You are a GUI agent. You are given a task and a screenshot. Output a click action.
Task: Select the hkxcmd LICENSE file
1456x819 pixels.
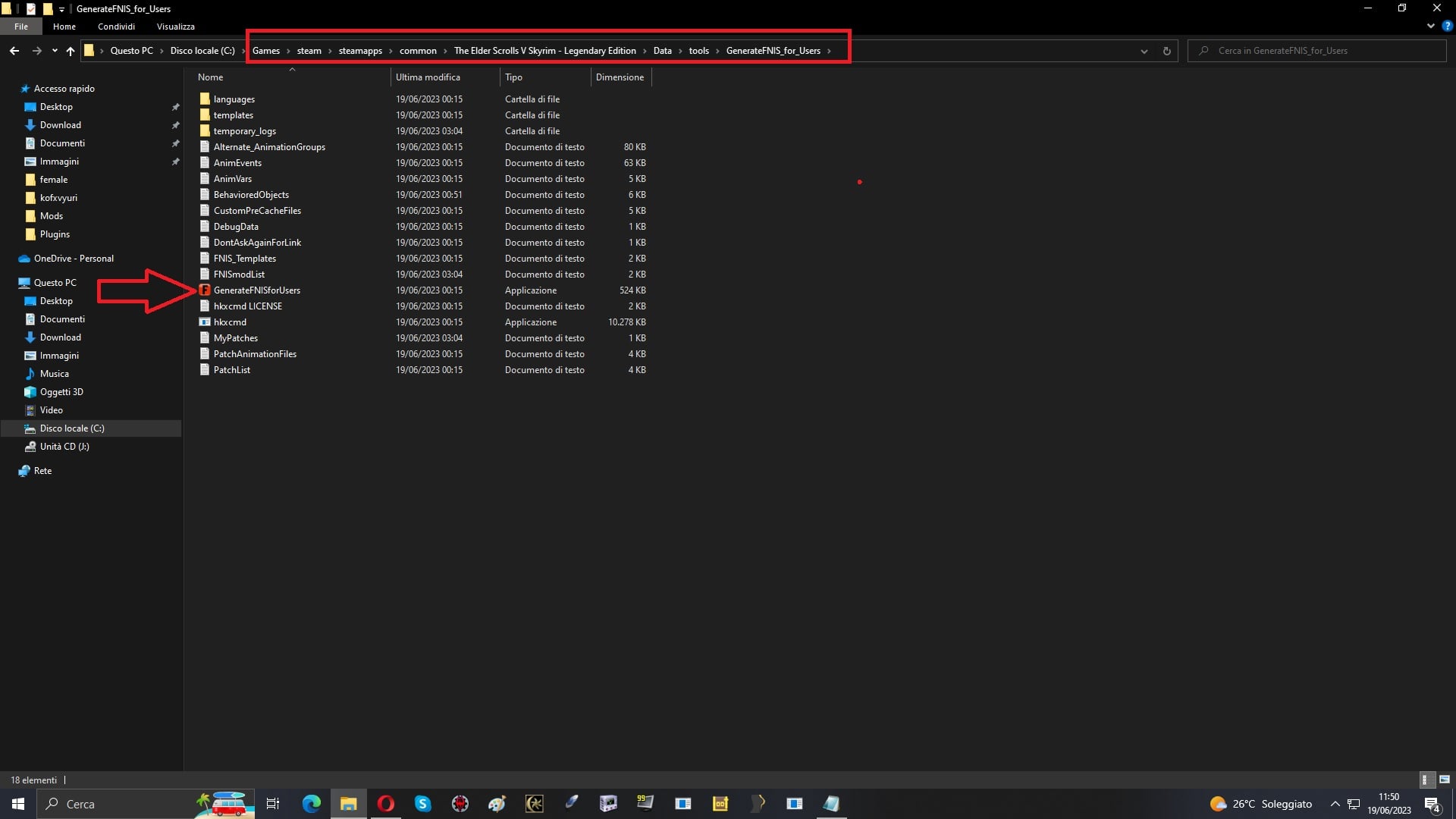pos(248,306)
